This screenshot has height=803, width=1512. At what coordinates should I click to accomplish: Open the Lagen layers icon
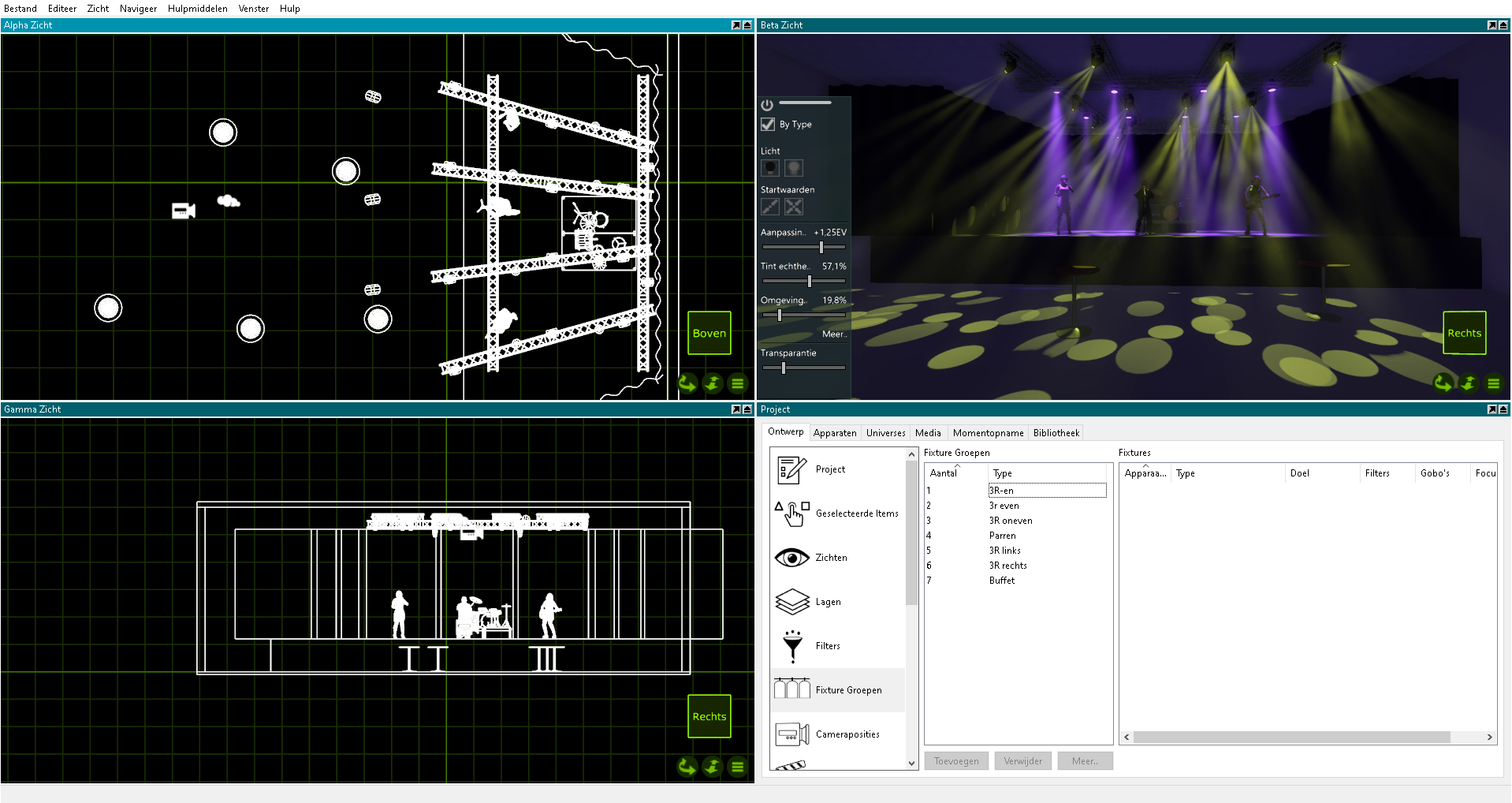(791, 602)
